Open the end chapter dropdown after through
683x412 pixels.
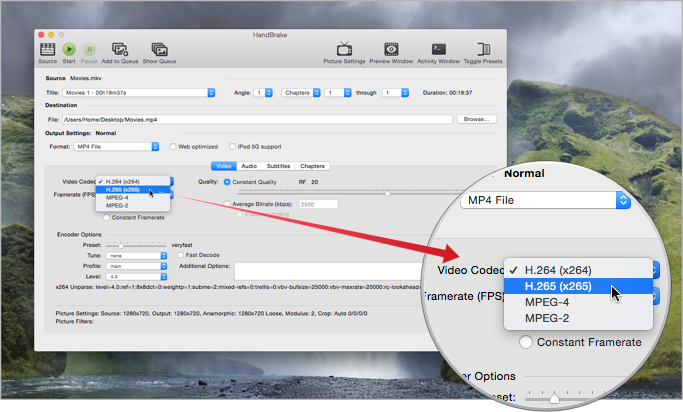(x=396, y=93)
